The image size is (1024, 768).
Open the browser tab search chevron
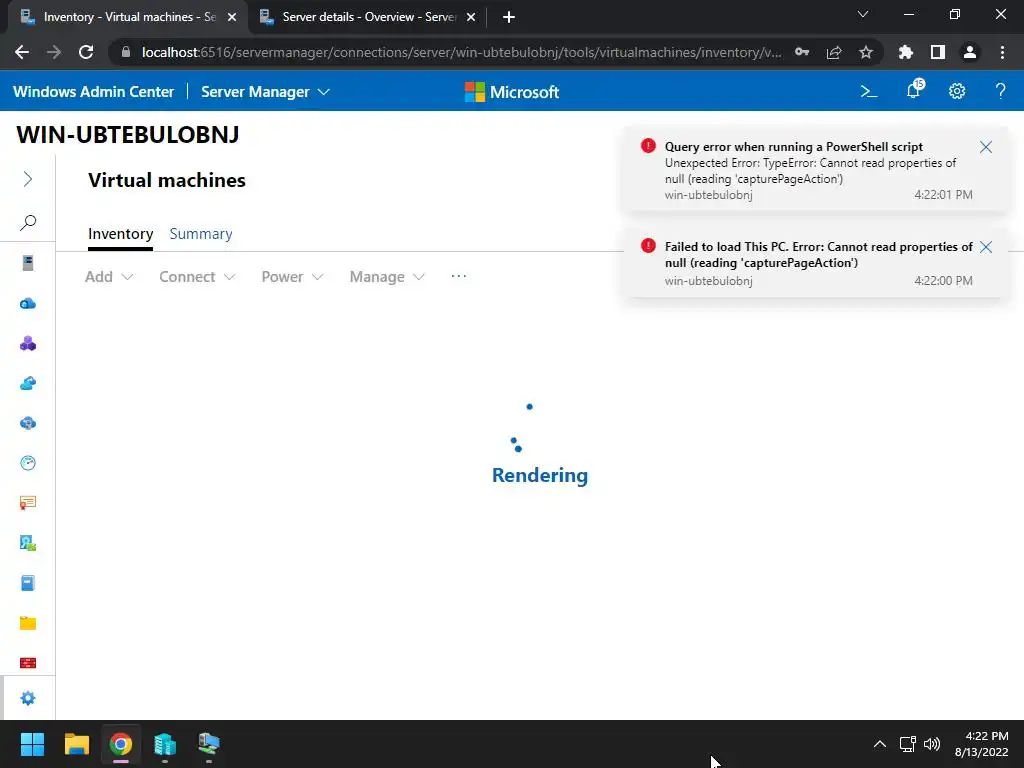(863, 14)
